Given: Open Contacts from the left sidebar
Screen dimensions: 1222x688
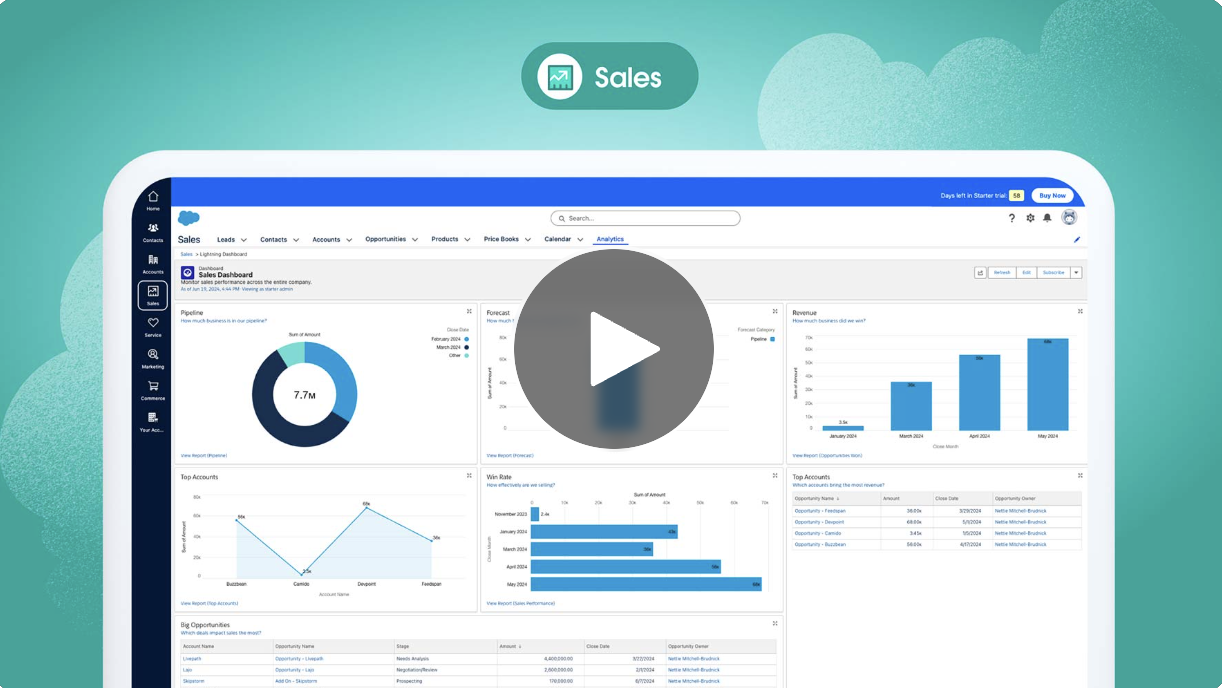Looking at the screenshot, I should (153, 232).
